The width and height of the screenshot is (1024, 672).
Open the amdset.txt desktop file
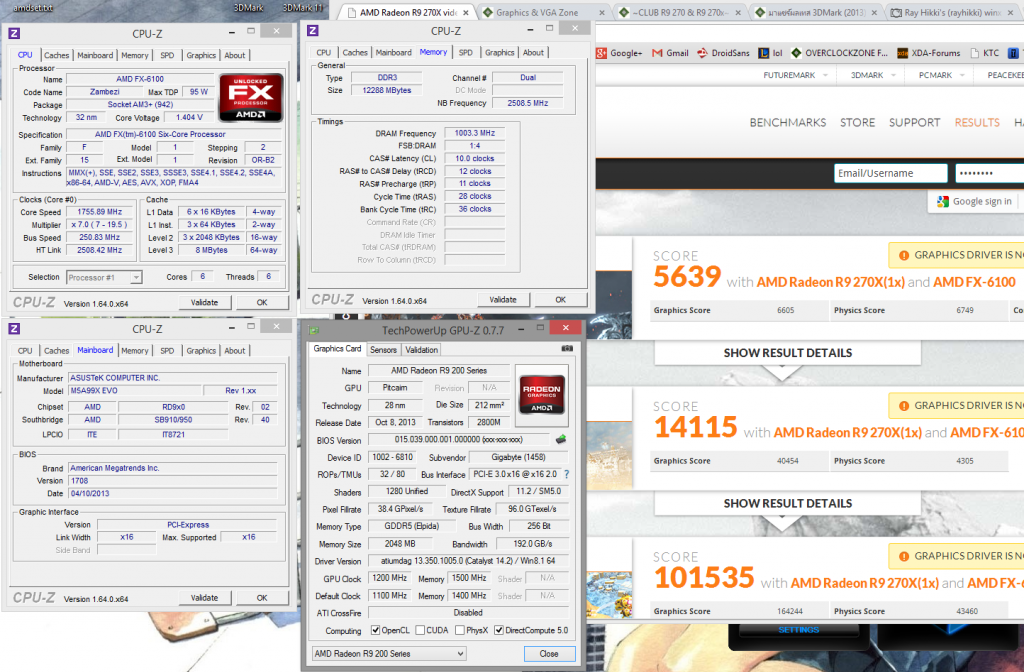[x=34, y=8]
